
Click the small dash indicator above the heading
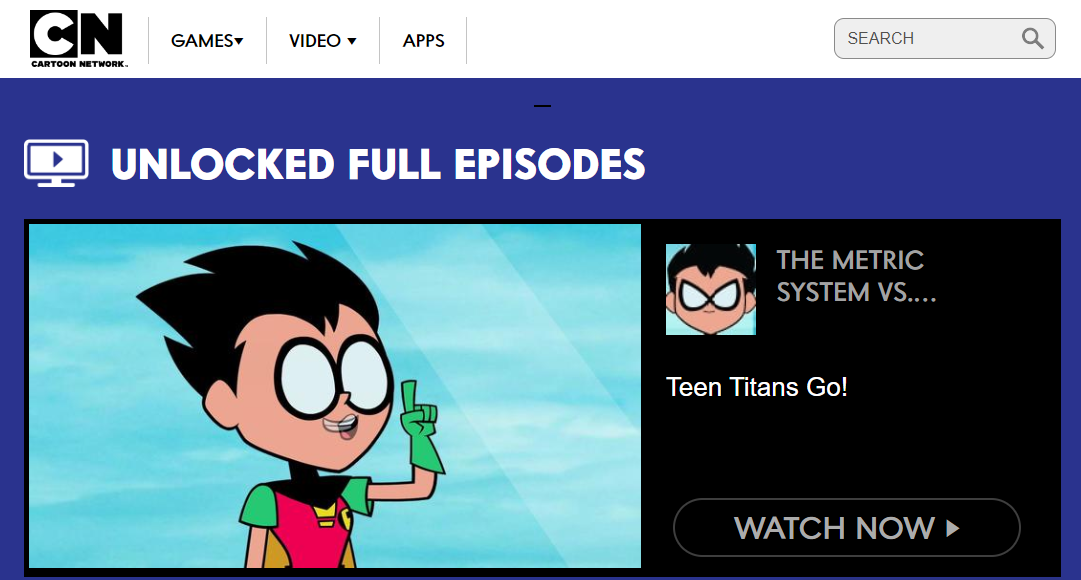click(x=543, y=106)
